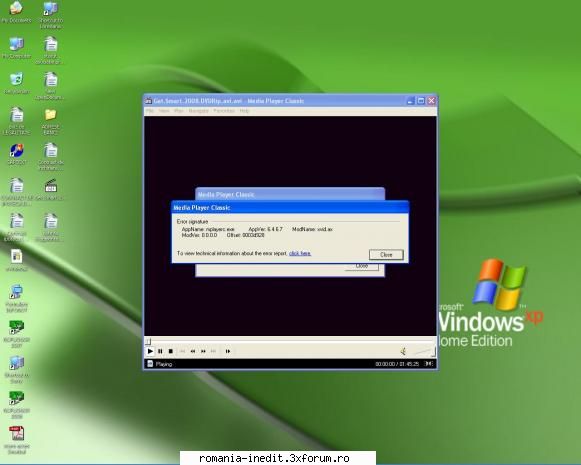Viewport: 581px width, 465px height.
Task: Click Close on the rear Media Player Classic dialog
Action: coord(362,267)
